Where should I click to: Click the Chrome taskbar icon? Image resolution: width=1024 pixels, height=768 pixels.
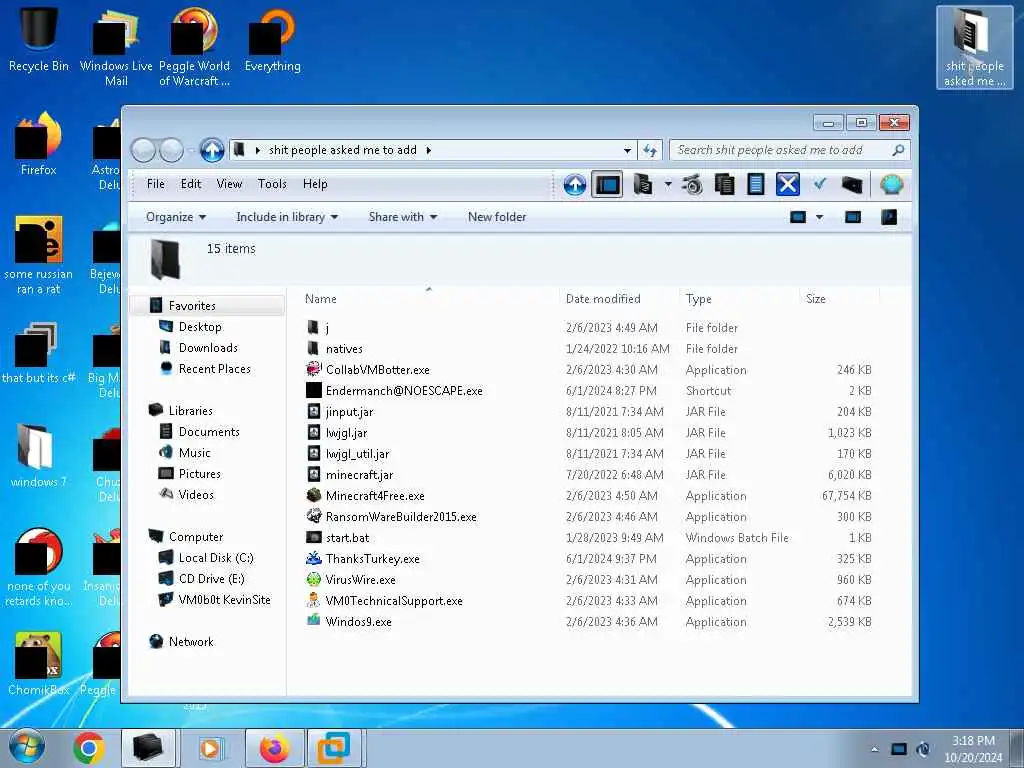89,748
